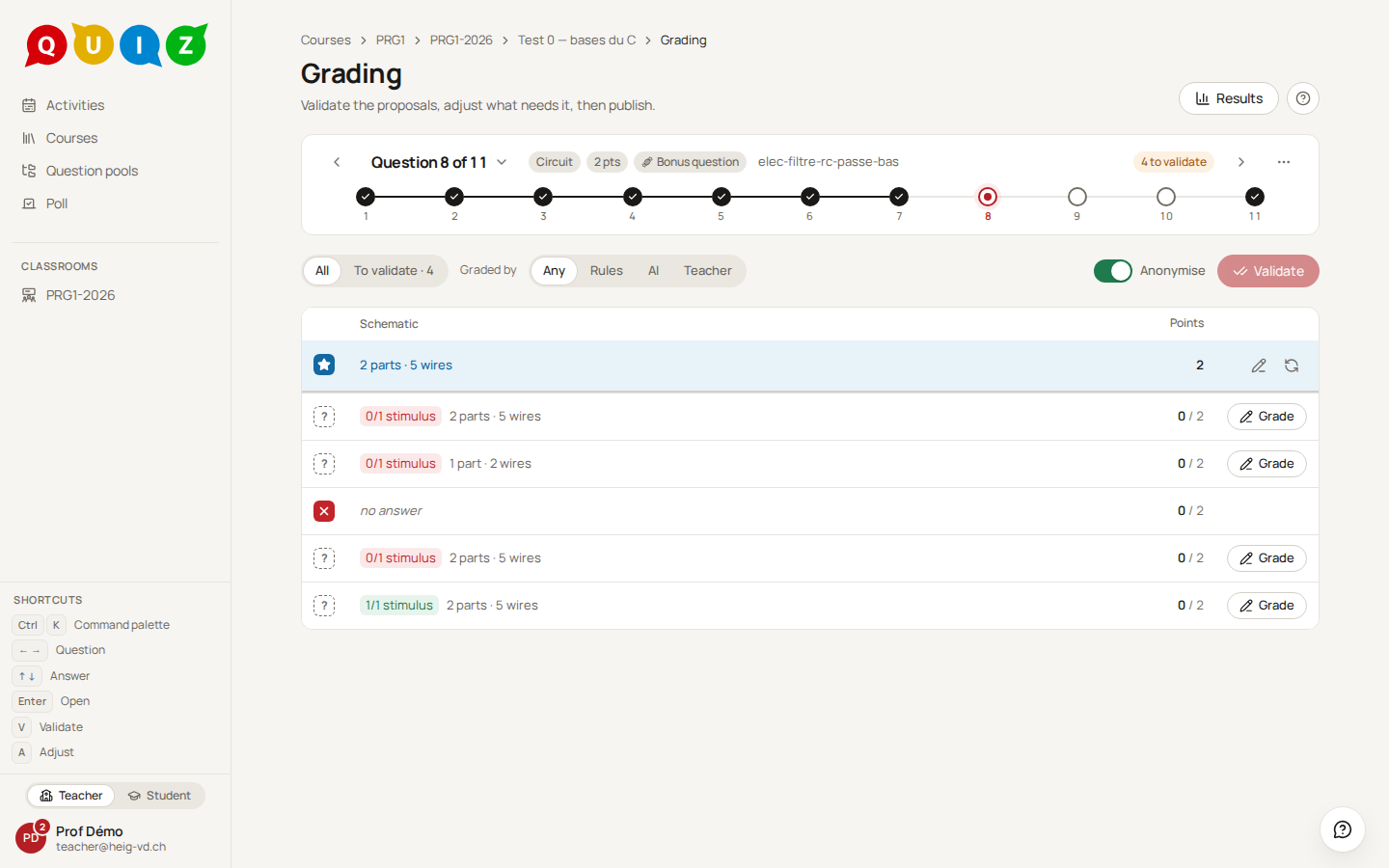Go to the previous question arrow
This screenshot has width=1389, height=868.
click(337, 162)
